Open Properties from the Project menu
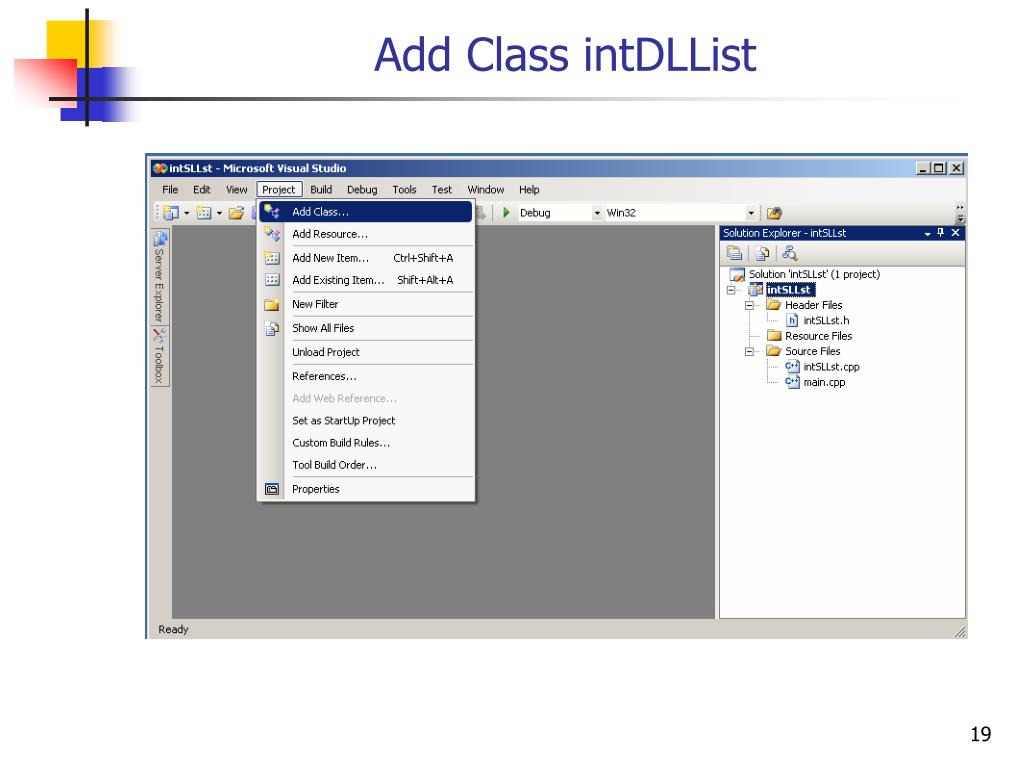Image resolution: width=1024 pixels, height=768 pixels. 366,489
